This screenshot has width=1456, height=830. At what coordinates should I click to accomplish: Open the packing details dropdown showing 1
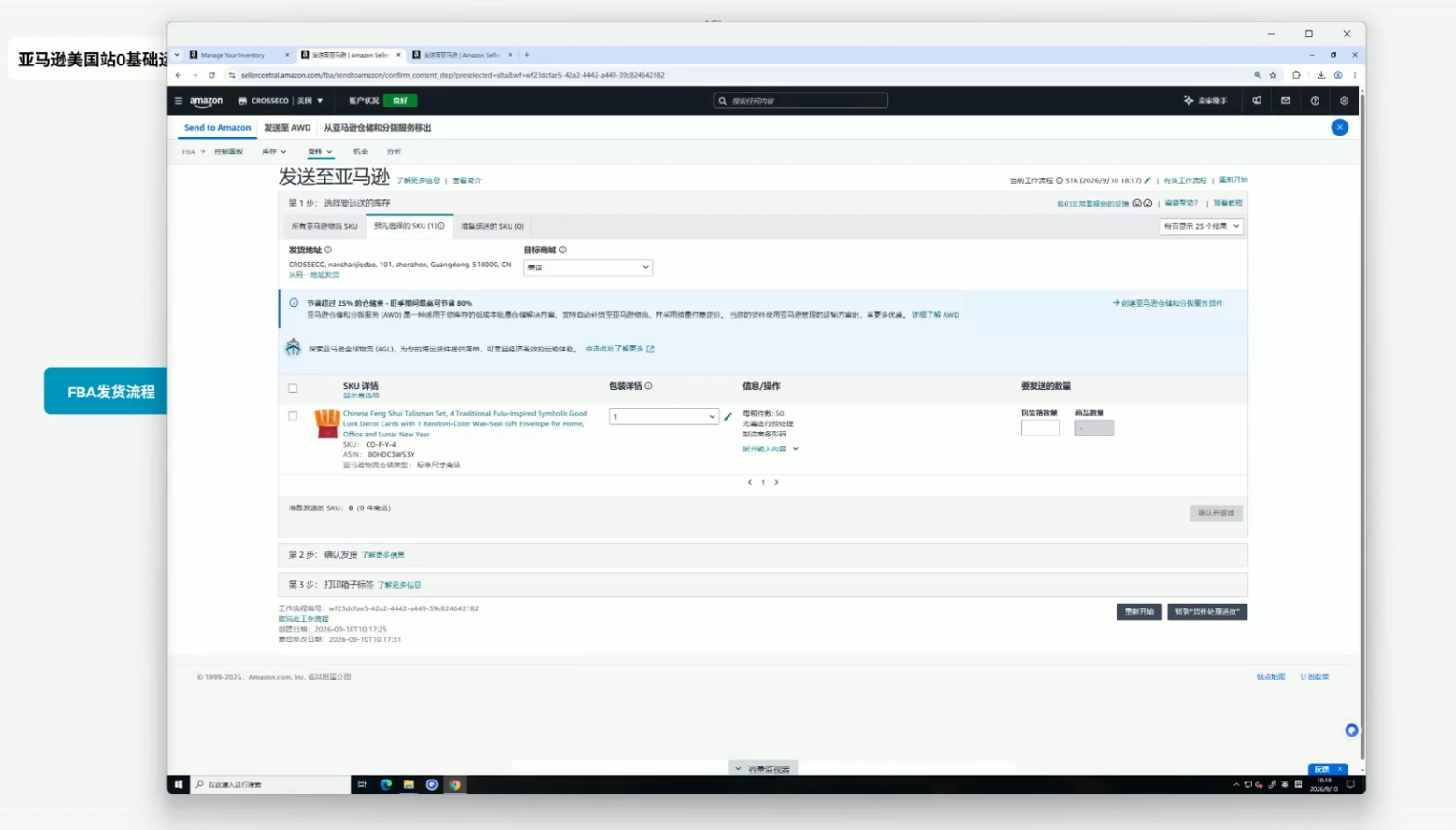point(663,417)
